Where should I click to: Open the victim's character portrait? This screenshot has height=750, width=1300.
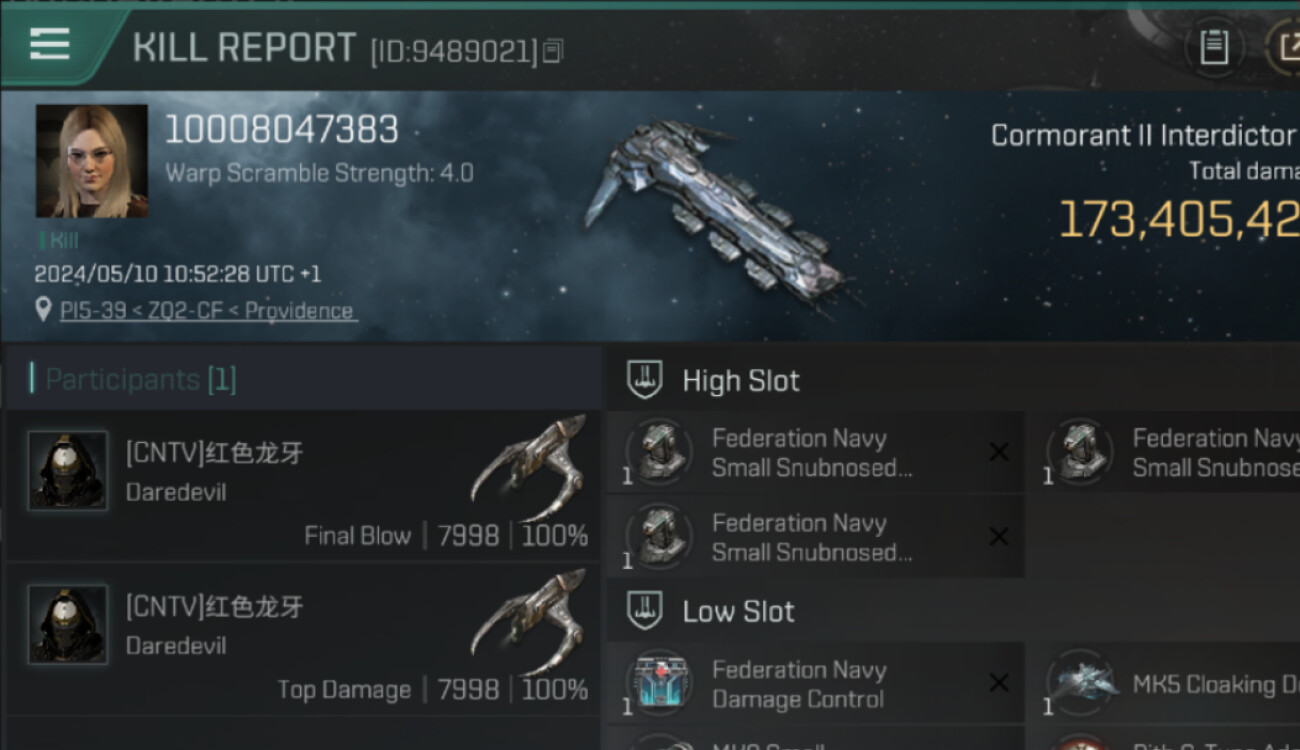[x=92, y=161]
